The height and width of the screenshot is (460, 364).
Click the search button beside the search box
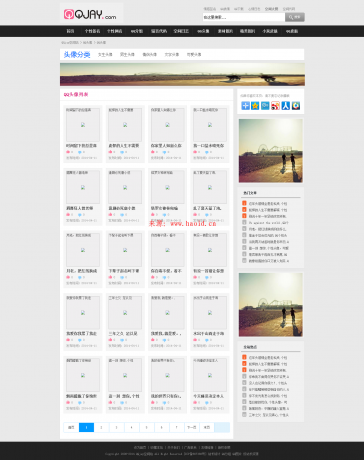click(x=295, y=17)
